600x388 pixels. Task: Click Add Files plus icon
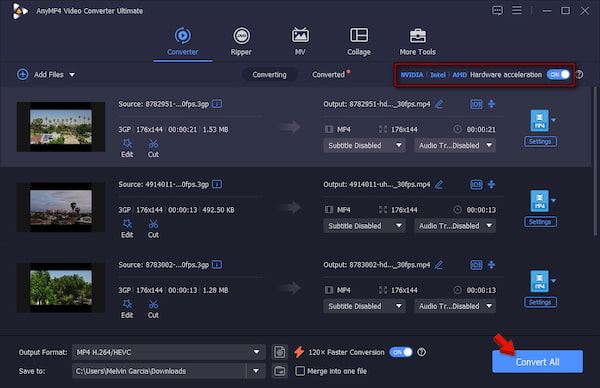click(x=23, y=74)
